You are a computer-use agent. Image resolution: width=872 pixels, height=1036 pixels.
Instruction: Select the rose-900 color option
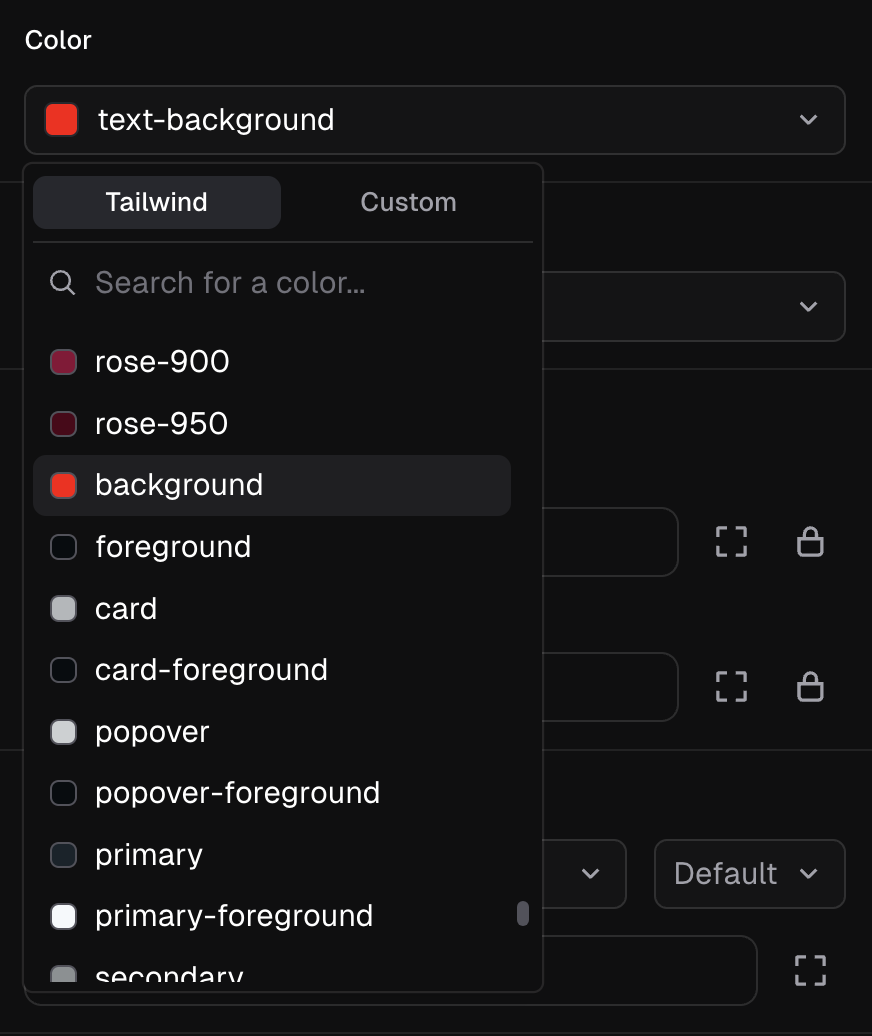coord(162,362)
